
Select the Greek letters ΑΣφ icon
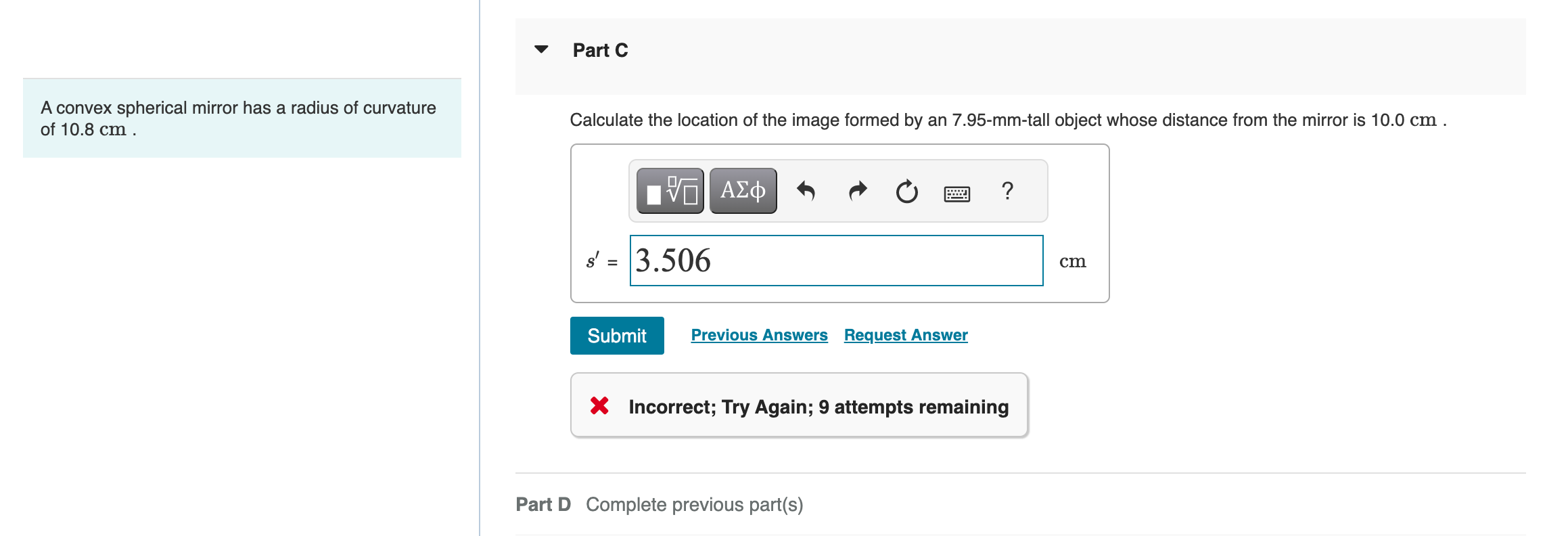pyautogui.click(x=741, y=192)
